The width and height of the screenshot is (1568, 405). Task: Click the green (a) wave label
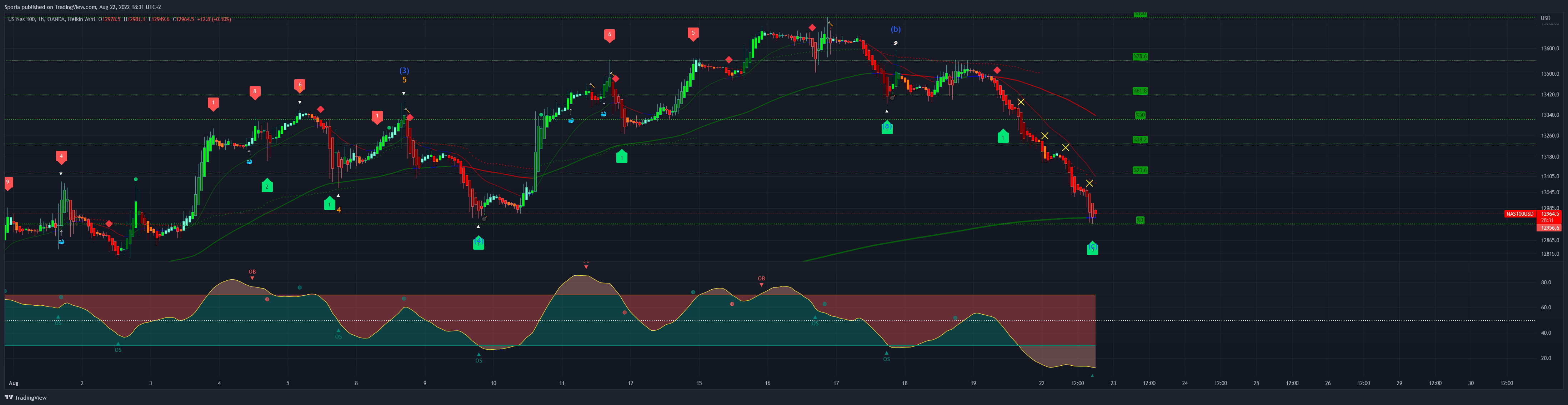click(887, 127)
